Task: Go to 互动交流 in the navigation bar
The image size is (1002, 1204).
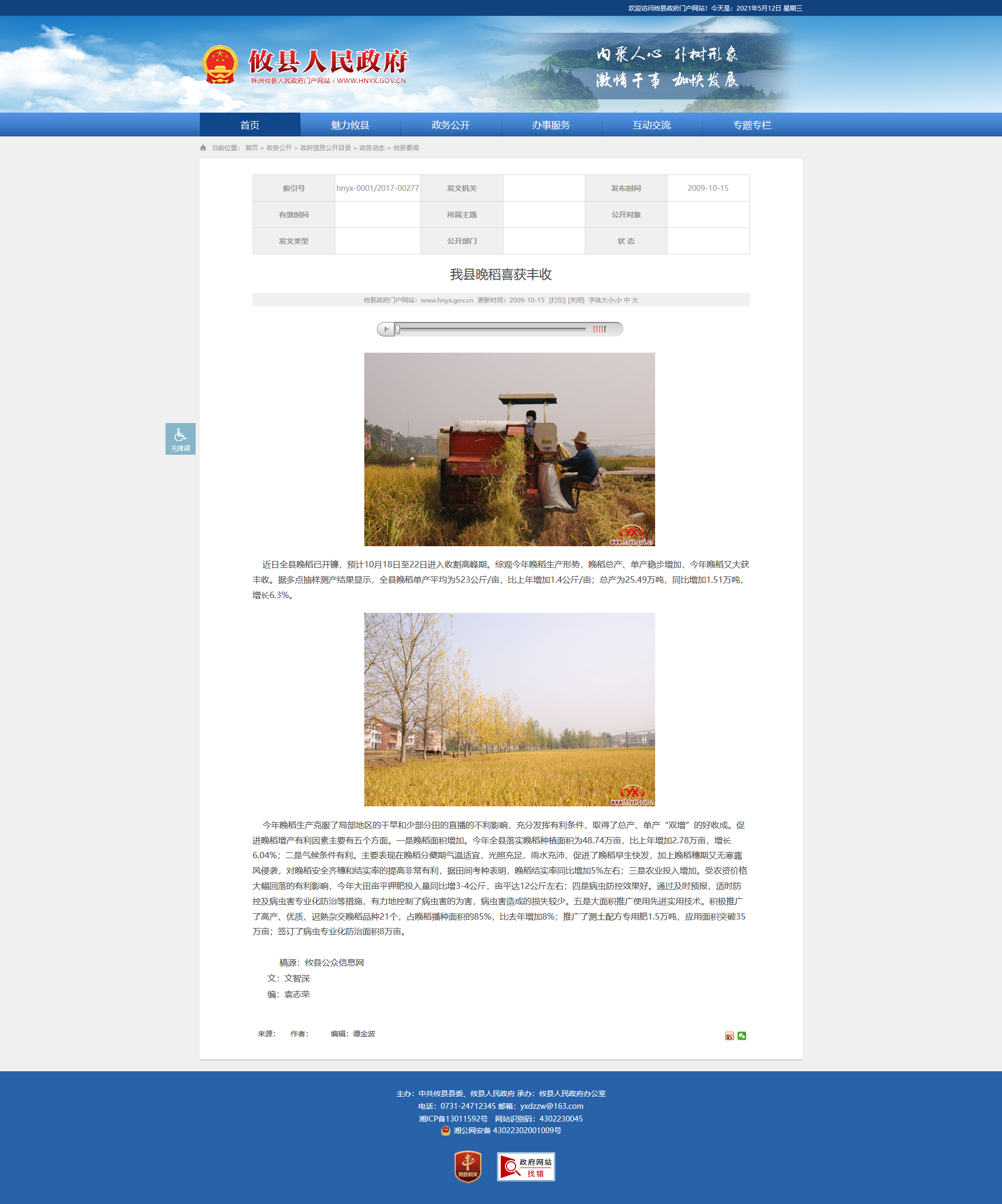Action: click(x=651, y=125)
